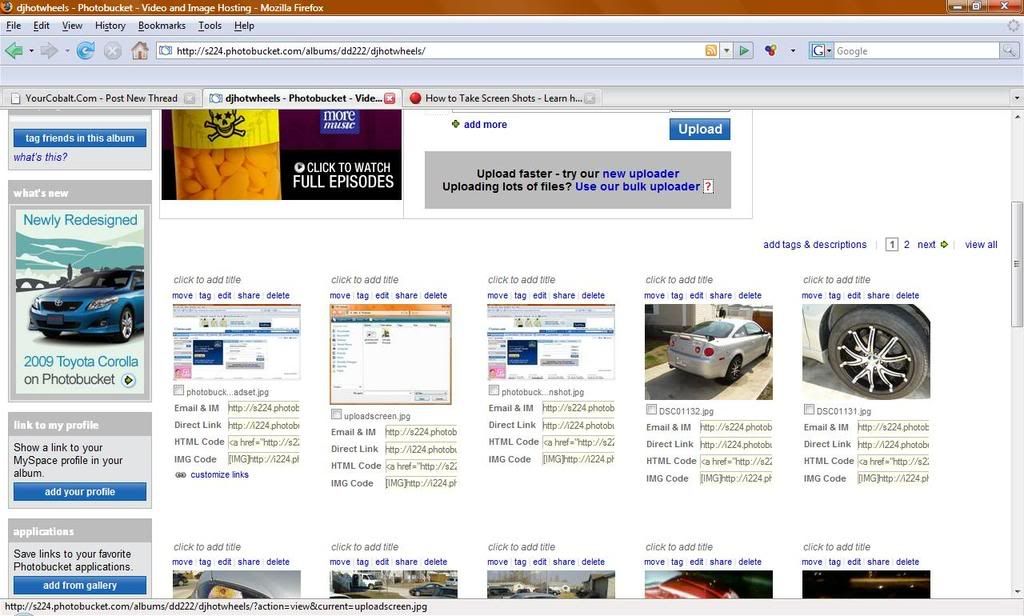The height and width of the screenshot is (616, 1024).
Task: Go to page 2 of the album
Action: click(x=906, y=244)
